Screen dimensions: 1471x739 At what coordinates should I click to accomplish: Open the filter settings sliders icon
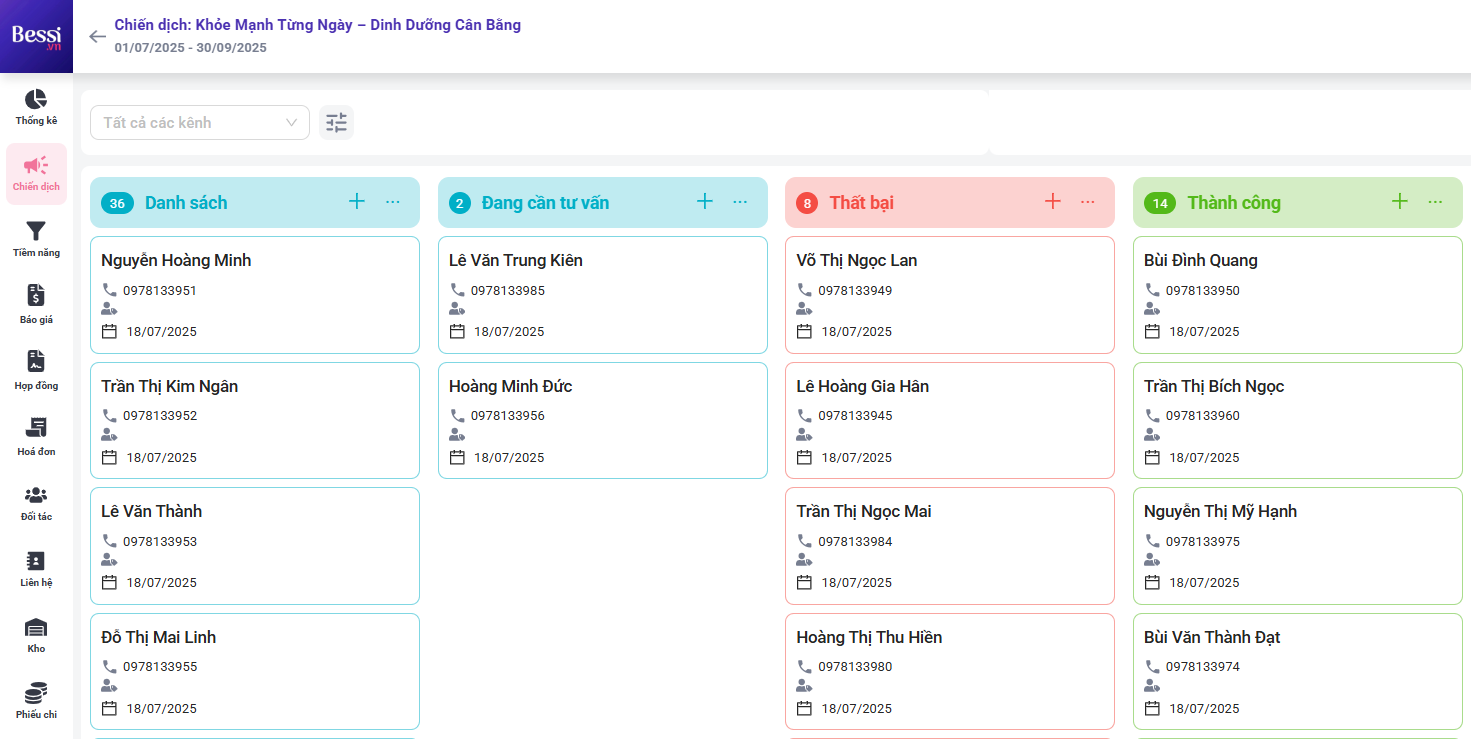[336, 123]
